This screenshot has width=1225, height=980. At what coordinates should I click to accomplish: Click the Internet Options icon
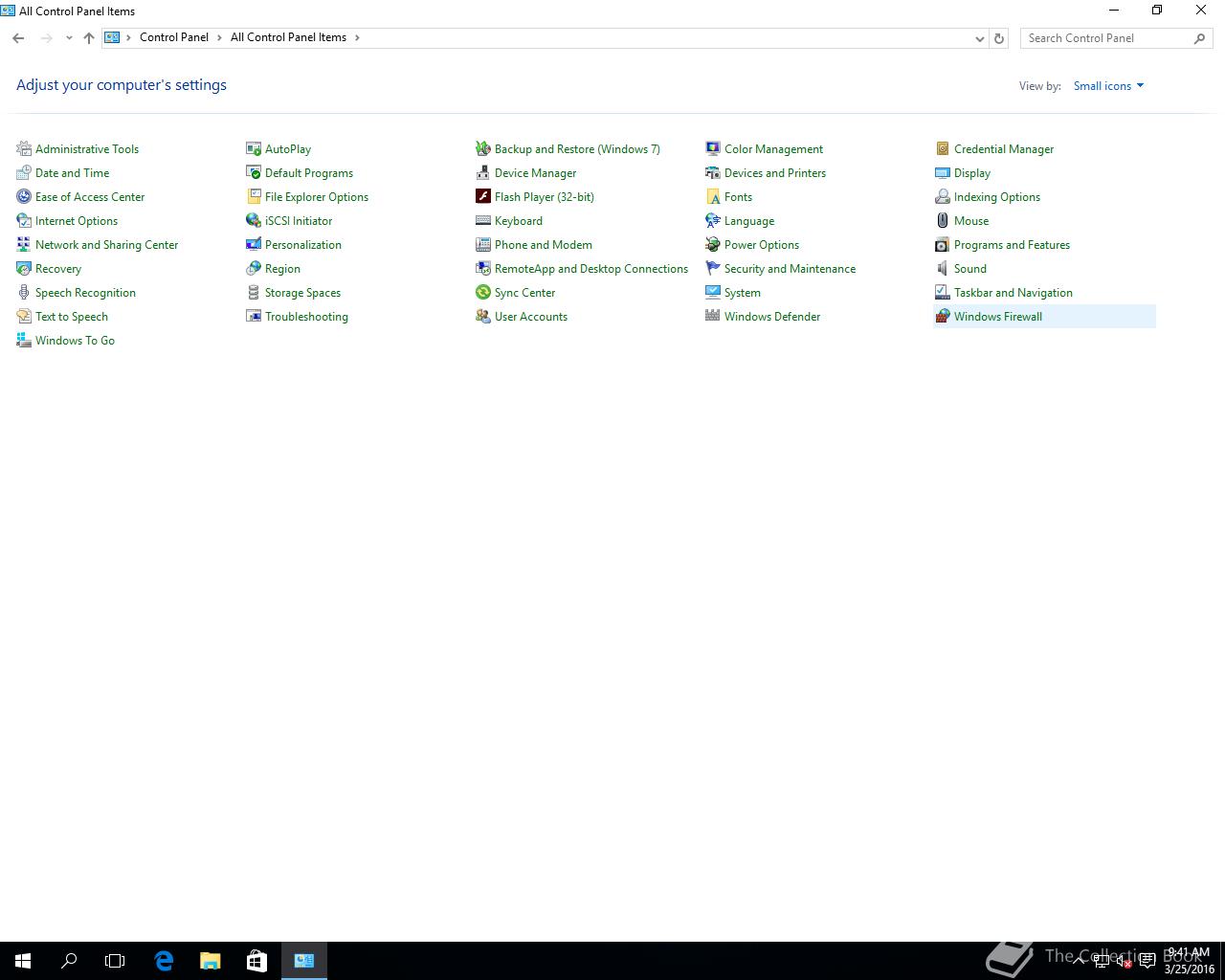click(x=24, y=220)
